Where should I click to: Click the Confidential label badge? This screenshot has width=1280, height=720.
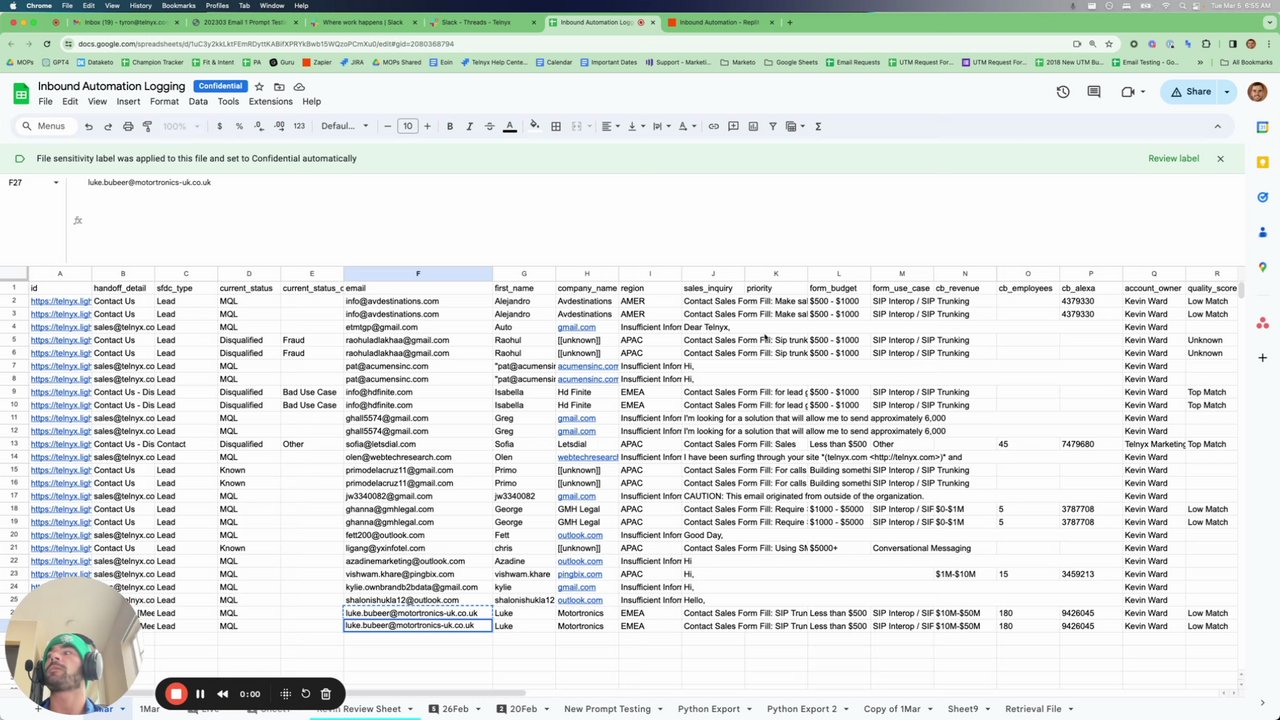click(x=220, y=87)
